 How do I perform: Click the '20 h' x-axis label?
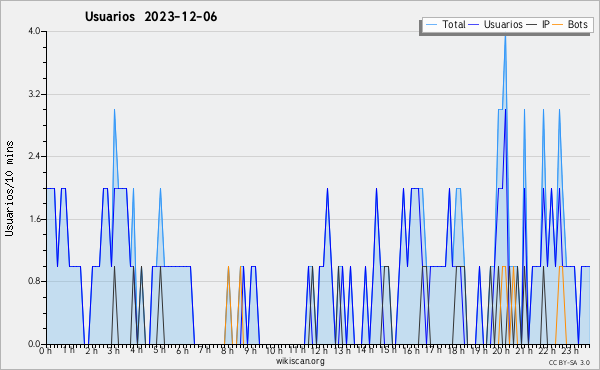[x=501, y=351]
